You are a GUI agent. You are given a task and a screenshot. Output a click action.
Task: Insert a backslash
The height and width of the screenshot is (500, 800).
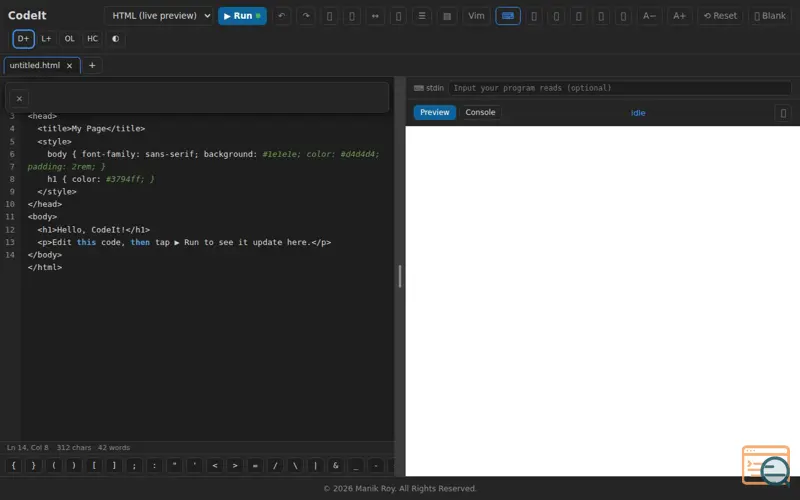click(x=295, y=465)
